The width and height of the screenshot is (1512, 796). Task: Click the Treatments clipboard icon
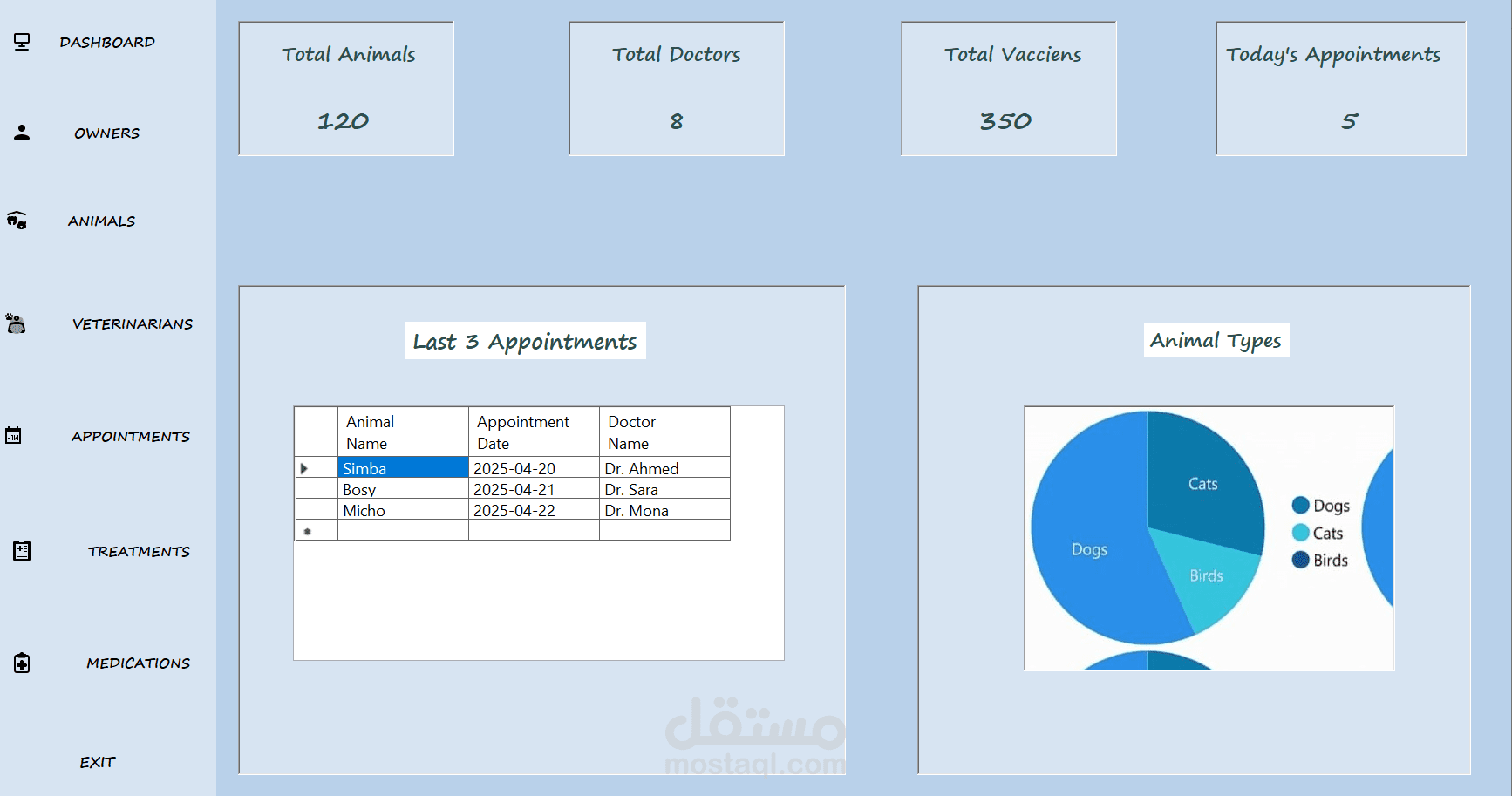(x=22, y=551)
